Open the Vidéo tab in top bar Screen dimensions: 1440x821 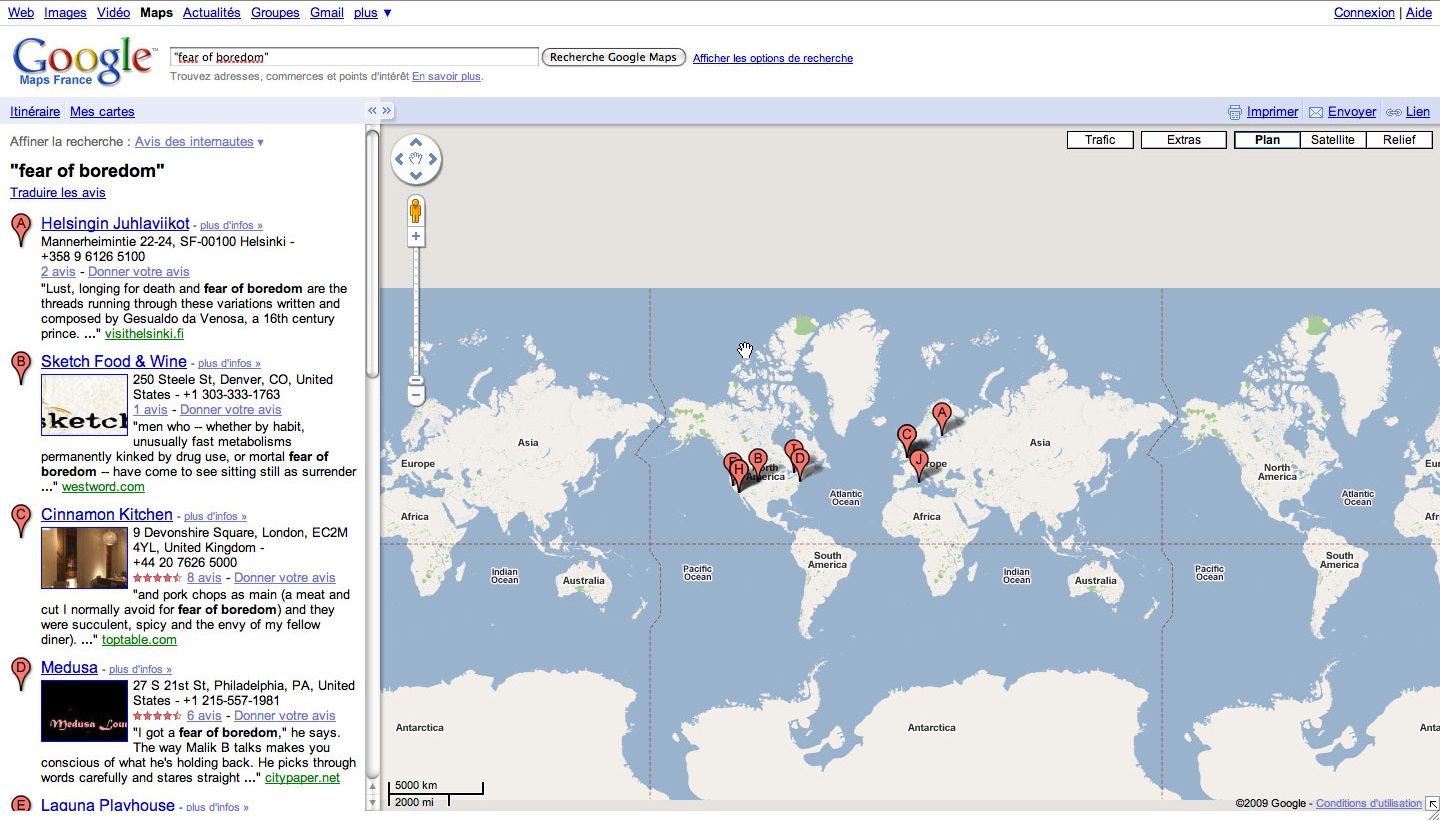[113, 13]
